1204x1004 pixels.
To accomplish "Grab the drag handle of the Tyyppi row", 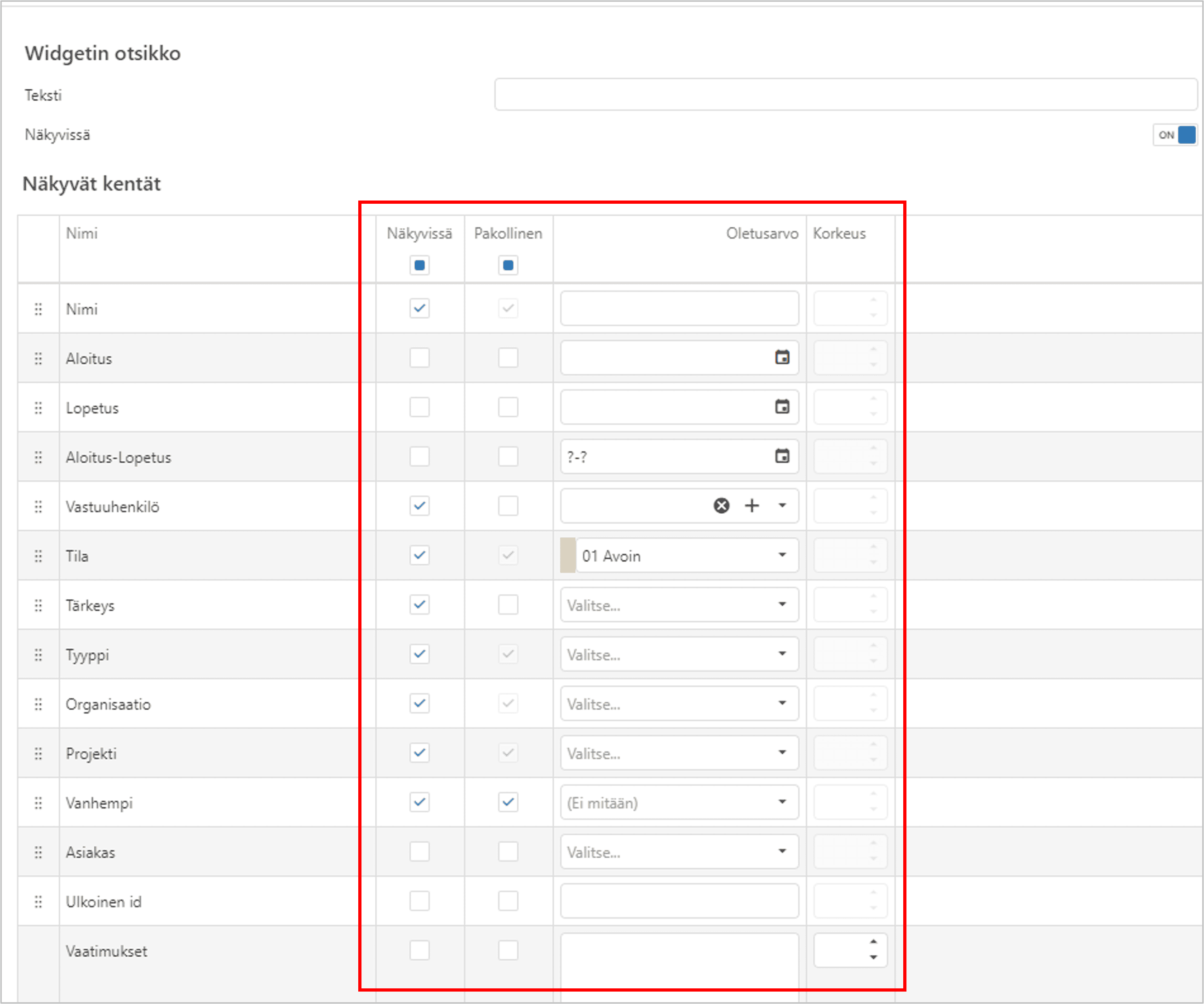I will point(38,655).
